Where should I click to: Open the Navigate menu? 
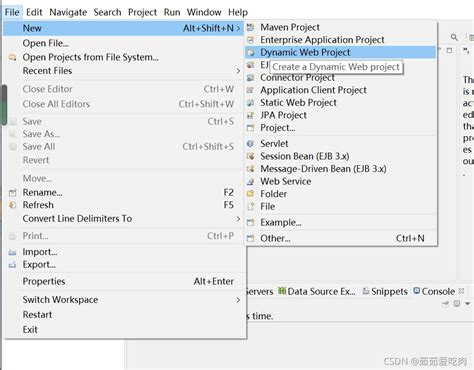point(68,12)
